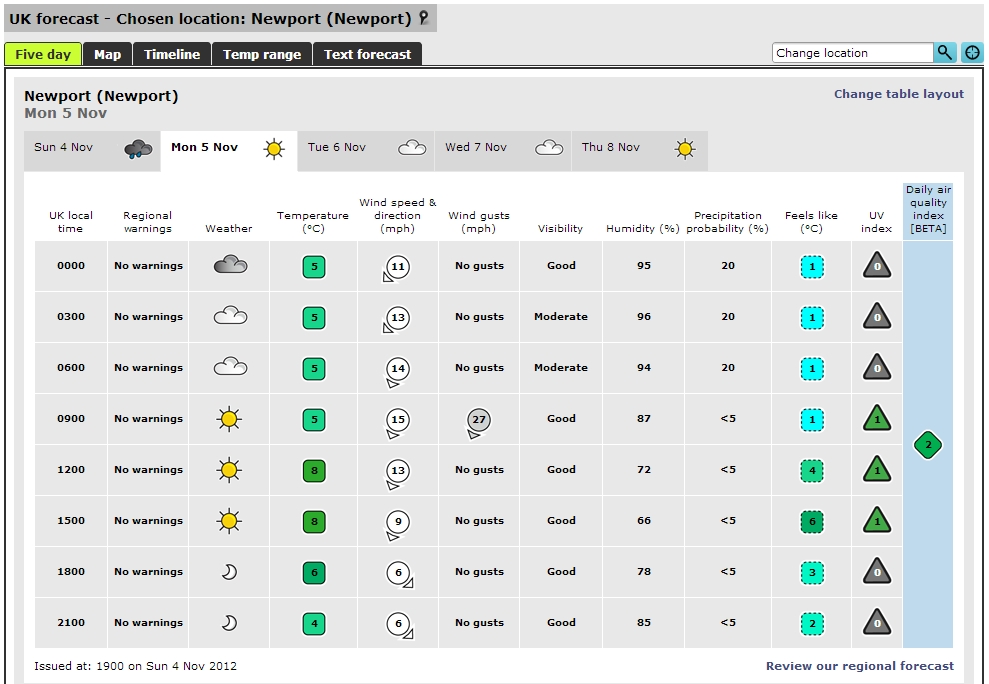Open the Text forecast tab
Viewport: 989px width, 684px height.
pos(367,54)
